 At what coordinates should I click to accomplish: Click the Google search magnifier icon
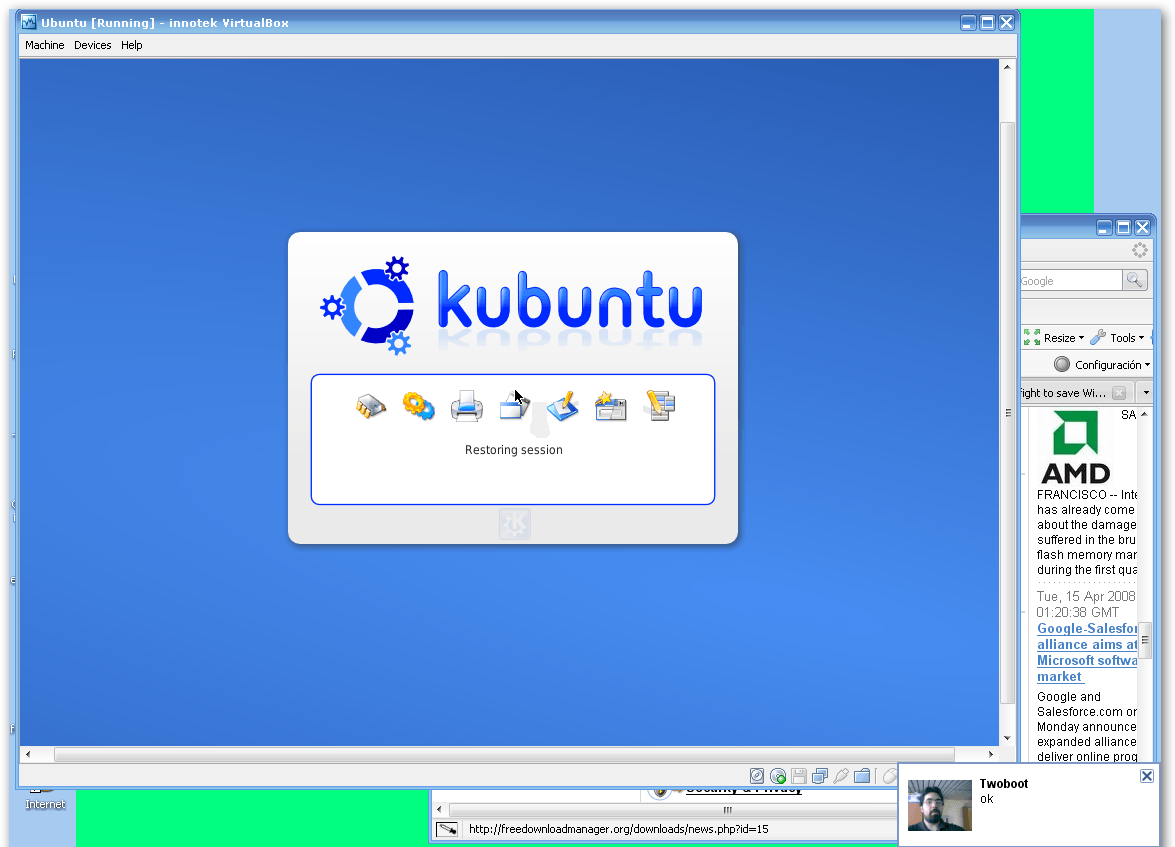(x=1135, y=280)
